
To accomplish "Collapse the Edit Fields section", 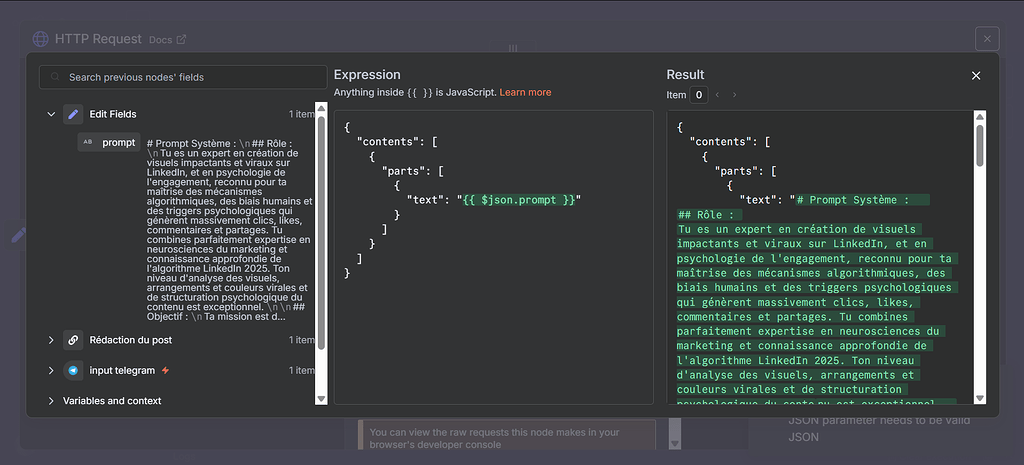I will pyautogui.click(x=51, y=114).
